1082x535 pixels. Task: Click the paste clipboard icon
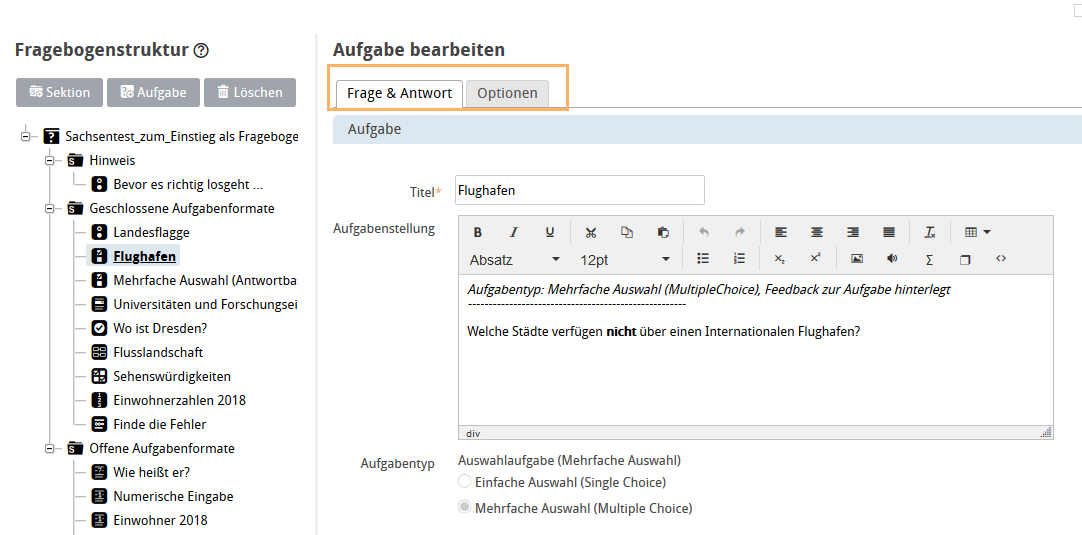(663, 233)
